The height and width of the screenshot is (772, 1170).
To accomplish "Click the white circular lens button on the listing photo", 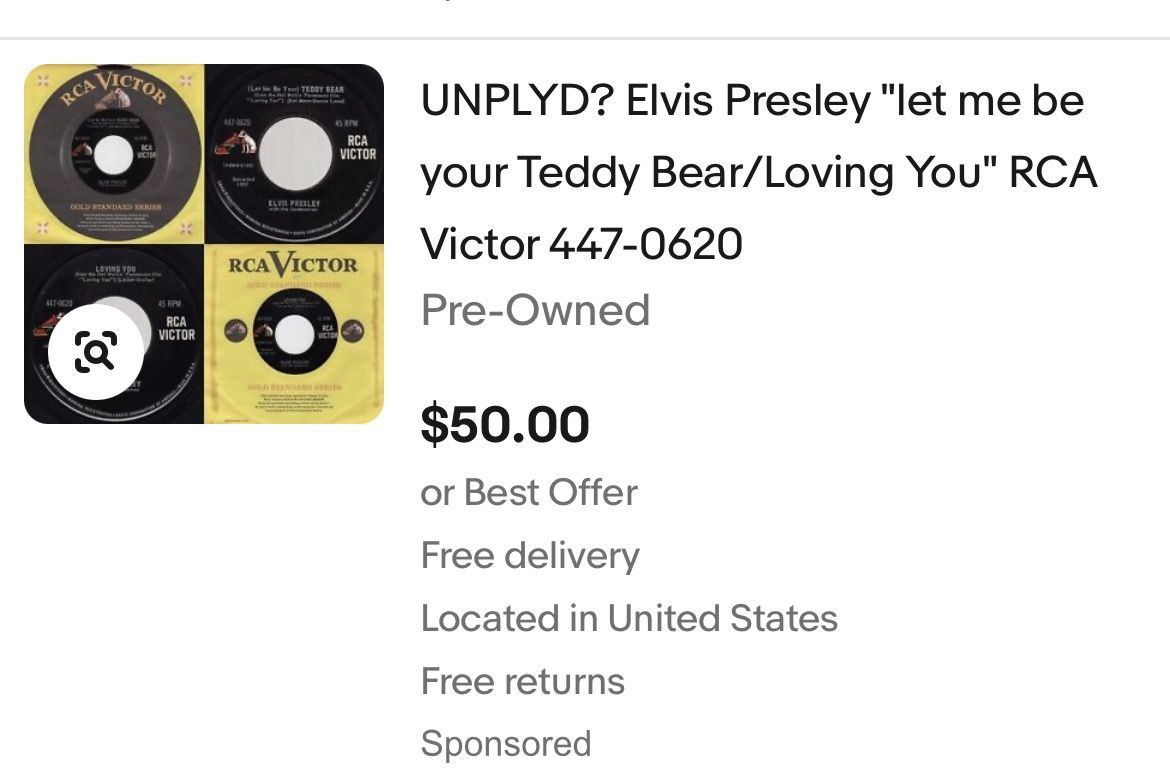I will (95, 351).
